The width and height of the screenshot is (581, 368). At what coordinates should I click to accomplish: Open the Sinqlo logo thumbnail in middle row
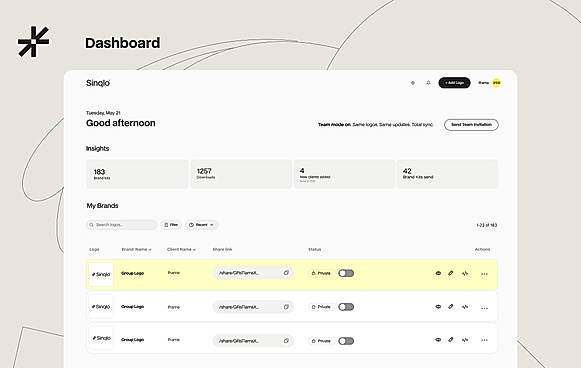tap(101, 307)
